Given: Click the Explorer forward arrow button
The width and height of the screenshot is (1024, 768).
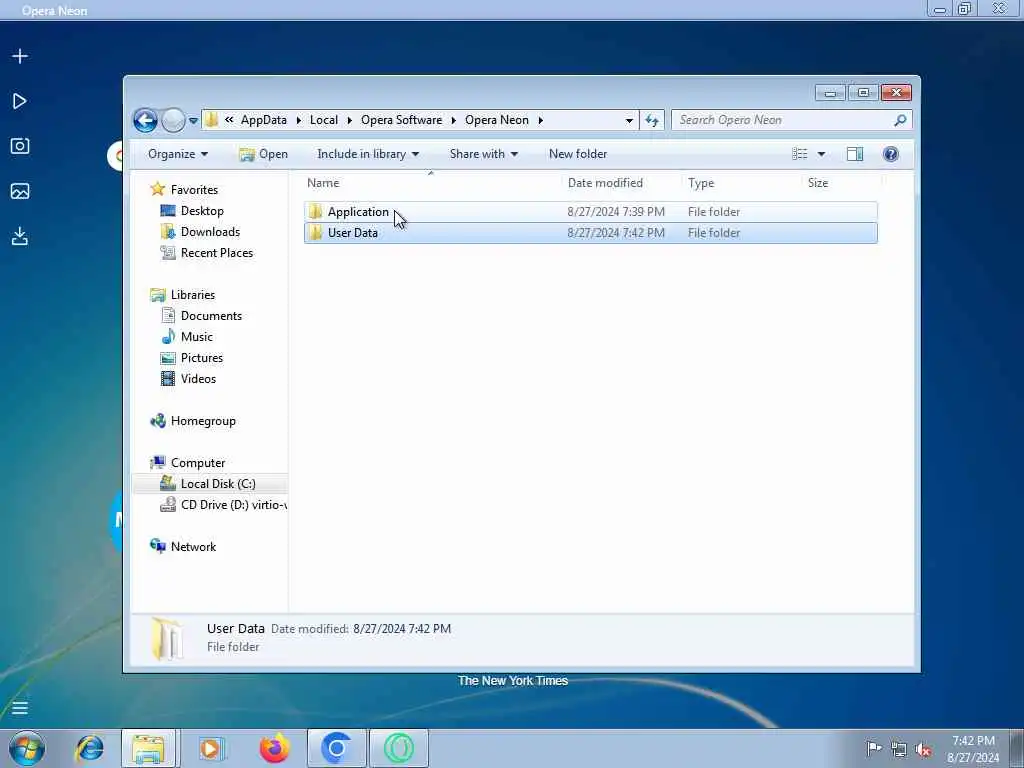Looking at the screenshot, I should coord(173,120).
